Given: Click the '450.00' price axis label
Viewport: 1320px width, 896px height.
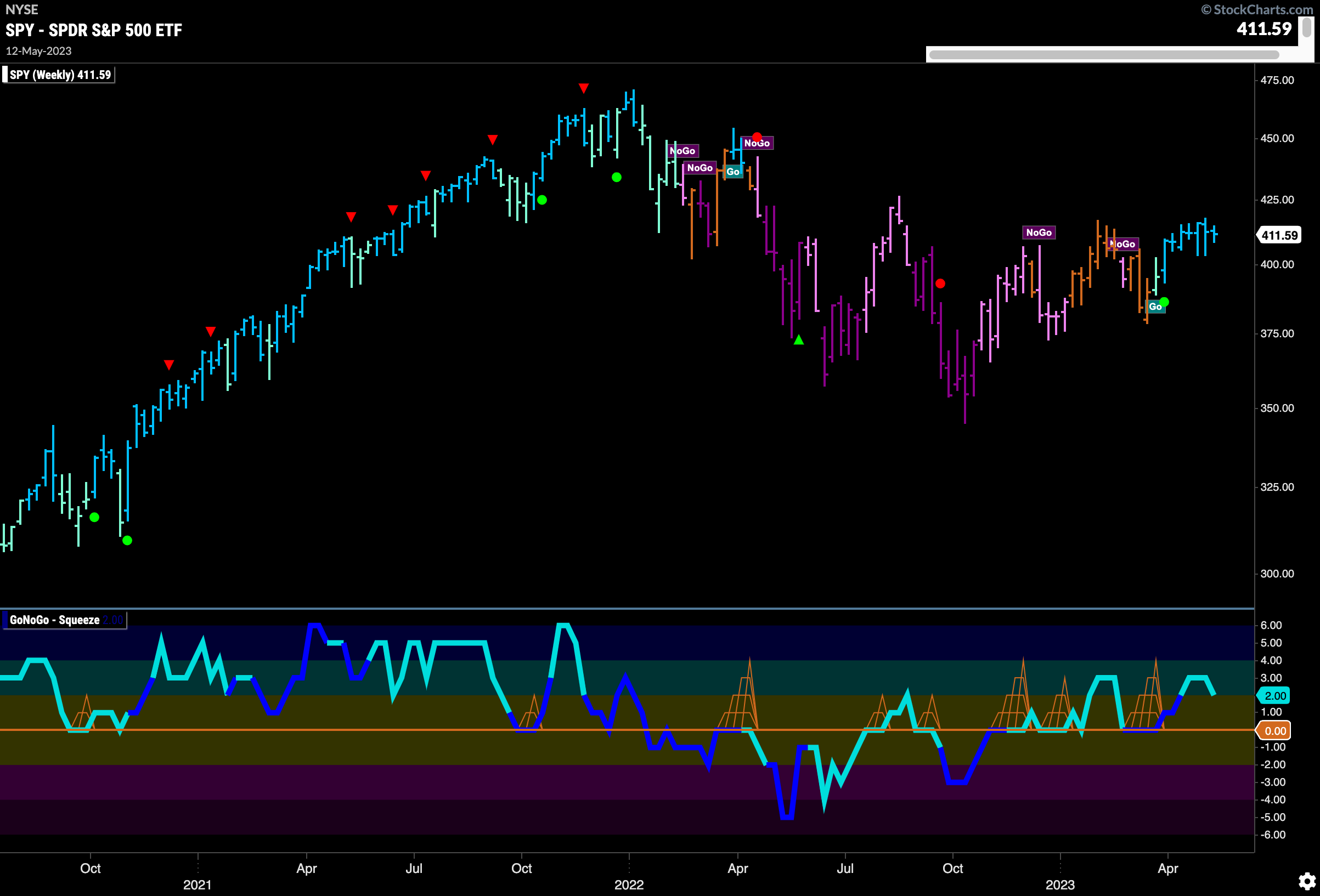Looking at the screenshot, I should 1277,139.
